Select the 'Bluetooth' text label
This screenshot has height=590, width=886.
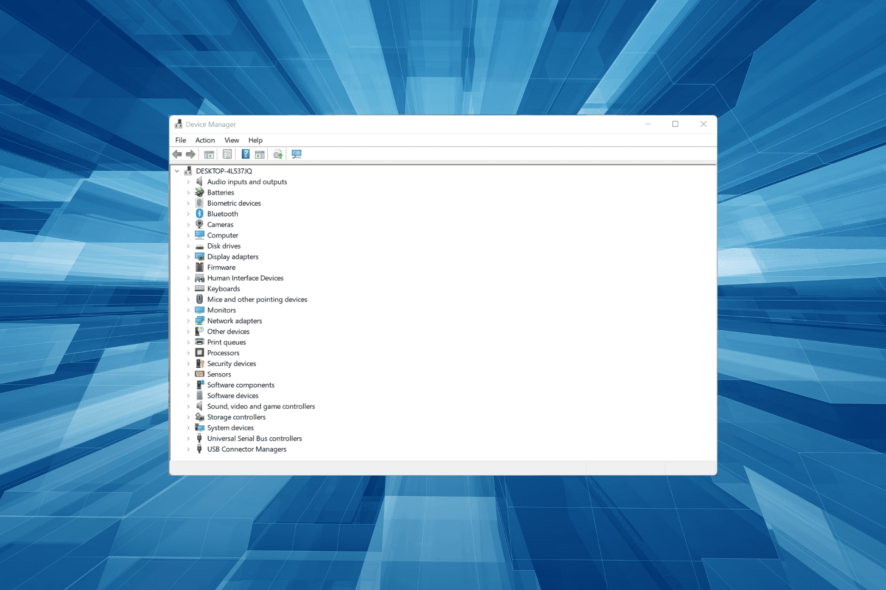point(223,214)
